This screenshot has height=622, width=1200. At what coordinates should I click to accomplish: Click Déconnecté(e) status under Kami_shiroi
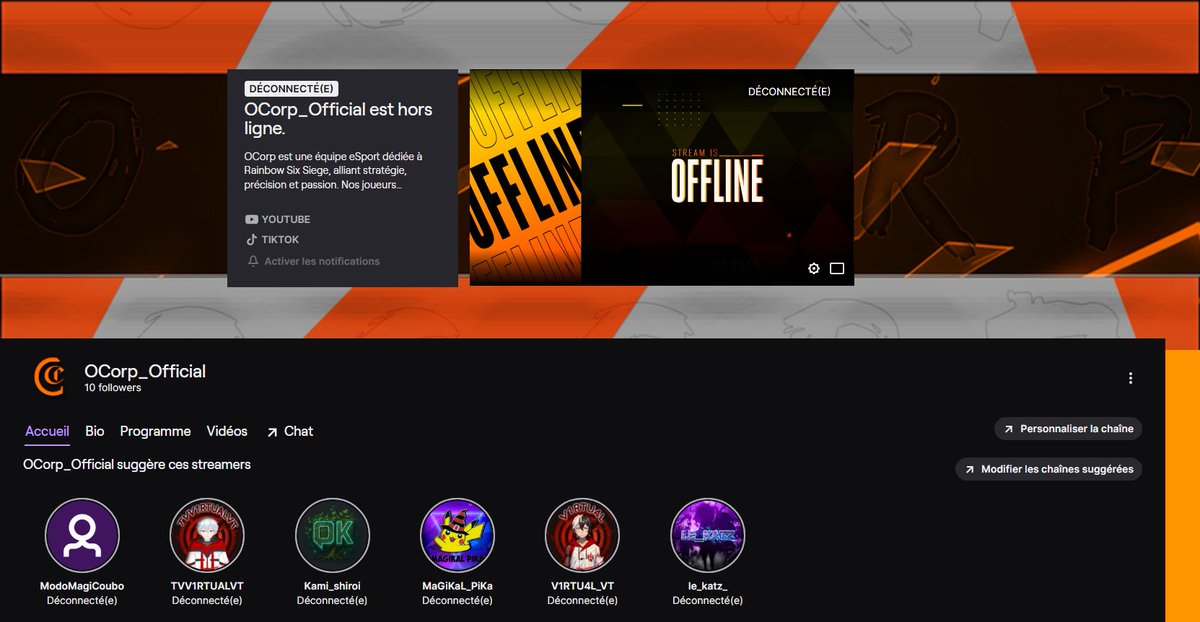332,601
